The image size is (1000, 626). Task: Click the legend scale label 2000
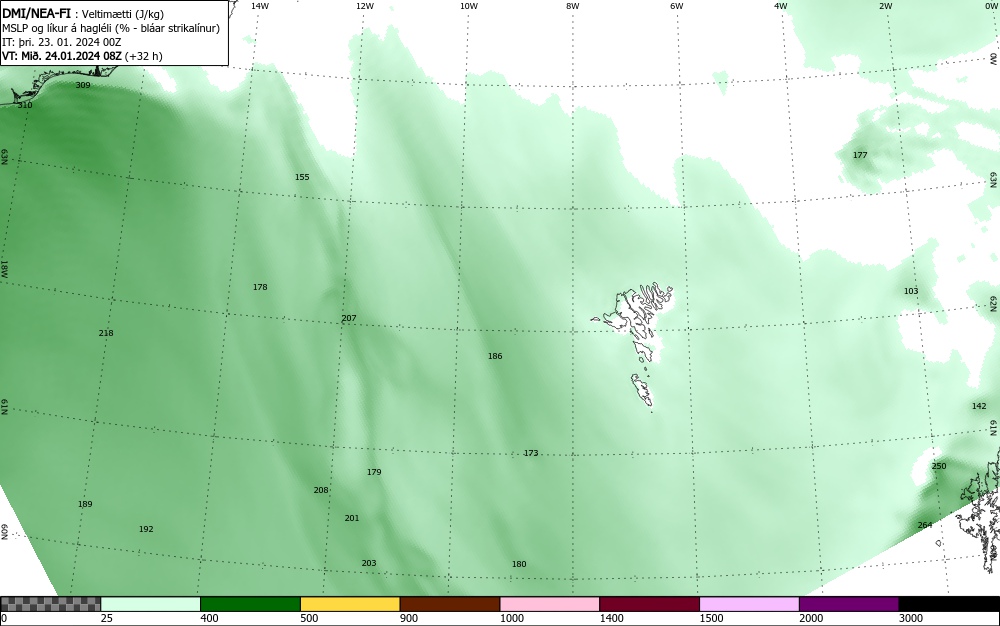pyautogui.click(x=811, y=618)
